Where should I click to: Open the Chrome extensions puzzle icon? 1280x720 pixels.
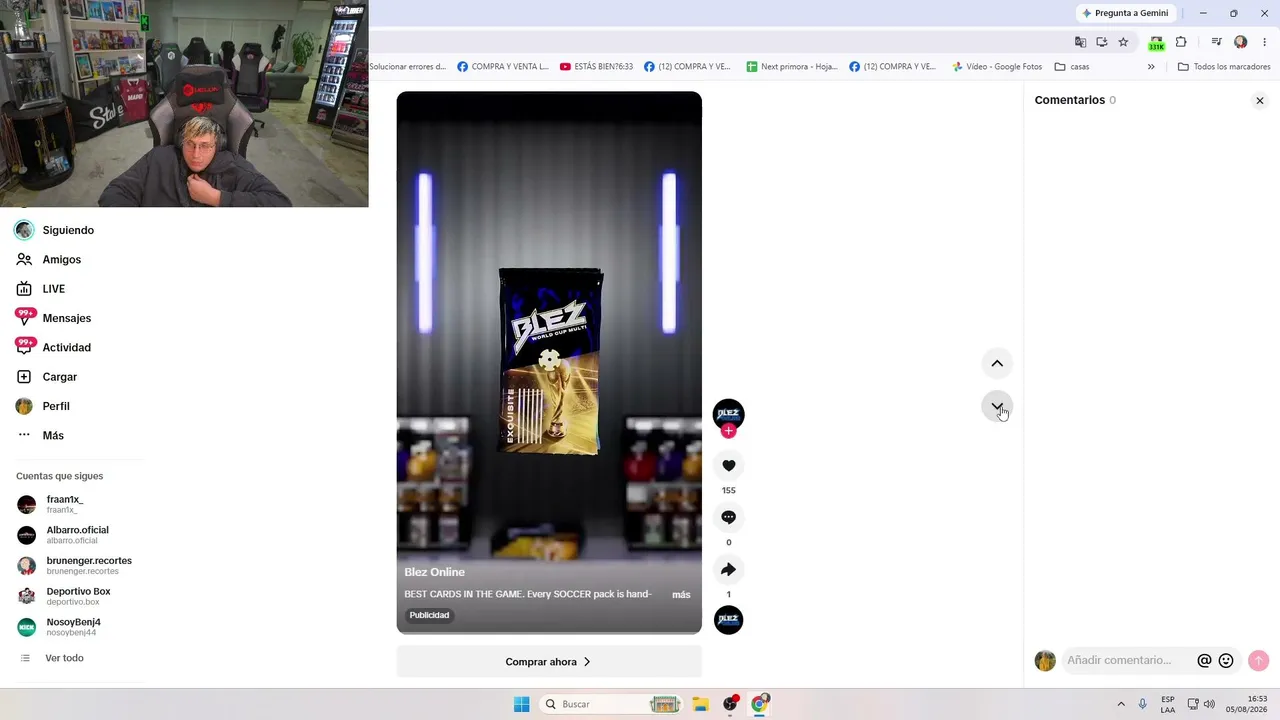tap(1181, 42)
